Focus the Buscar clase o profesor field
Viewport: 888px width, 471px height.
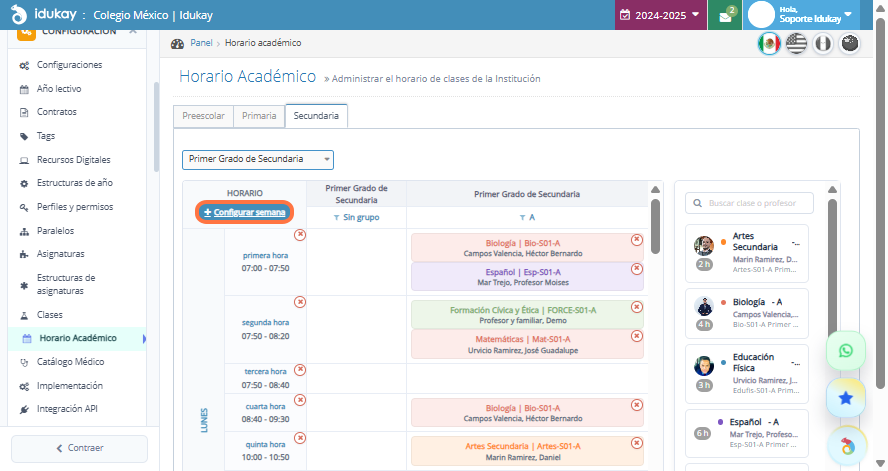[x=749, y=203]
